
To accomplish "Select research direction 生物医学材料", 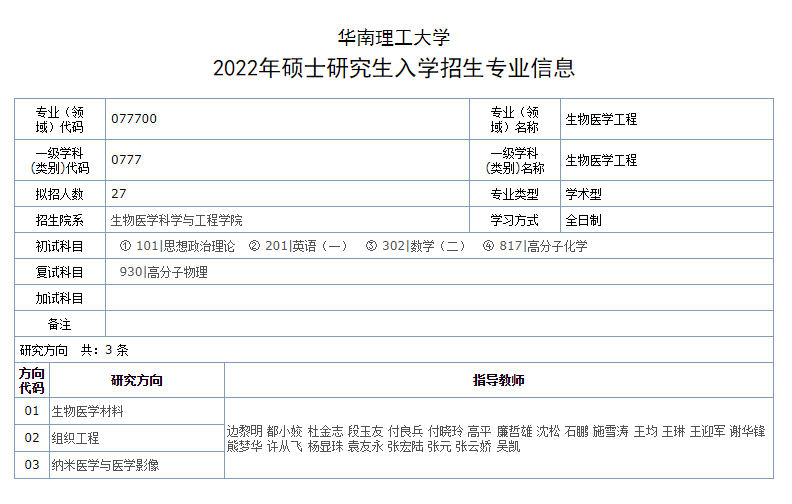I will click(87, 412).
